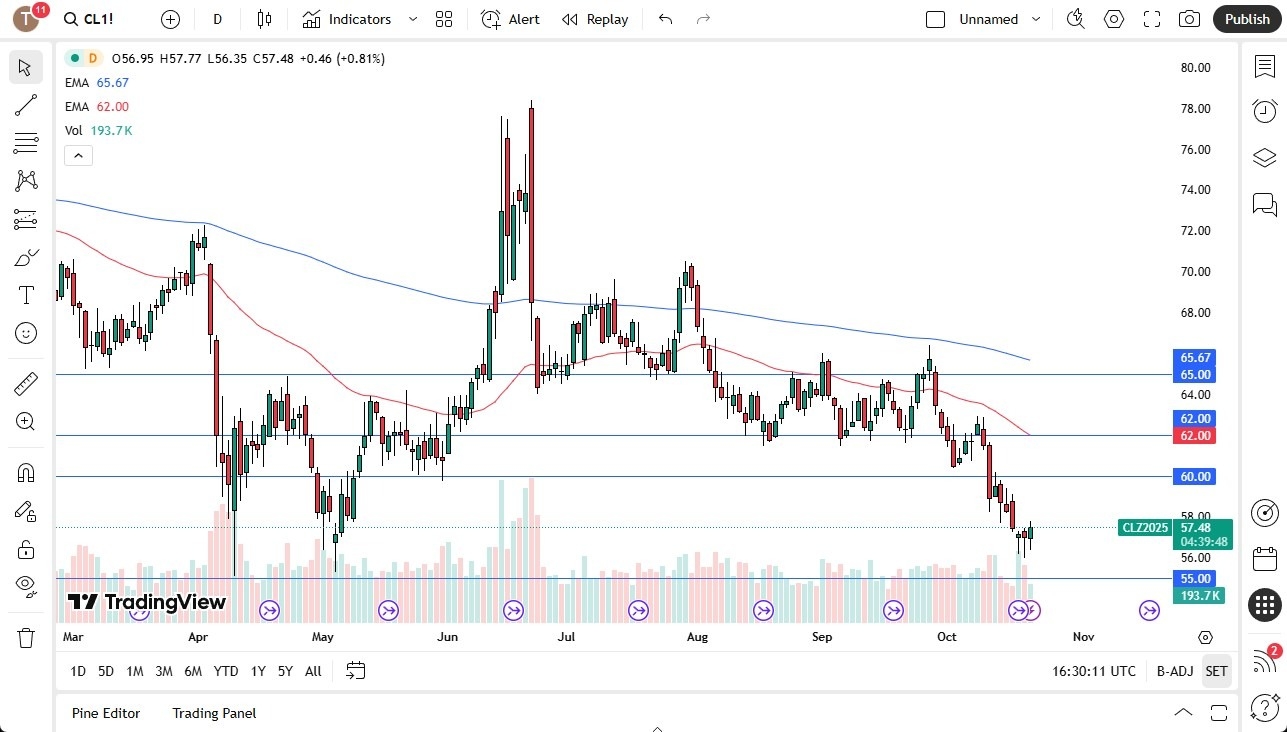Select the 1Y timeframe
Image resolution: width=1287 pixels, height=732 pixels.
(257, 671)
